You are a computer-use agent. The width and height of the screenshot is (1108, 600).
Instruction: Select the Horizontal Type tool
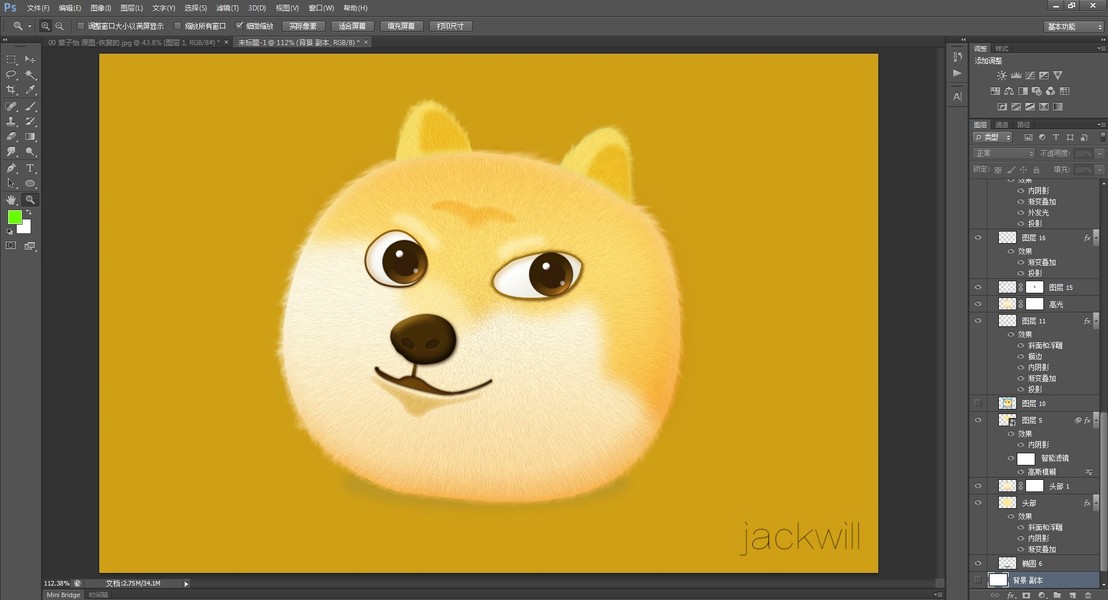pos(30,168)
